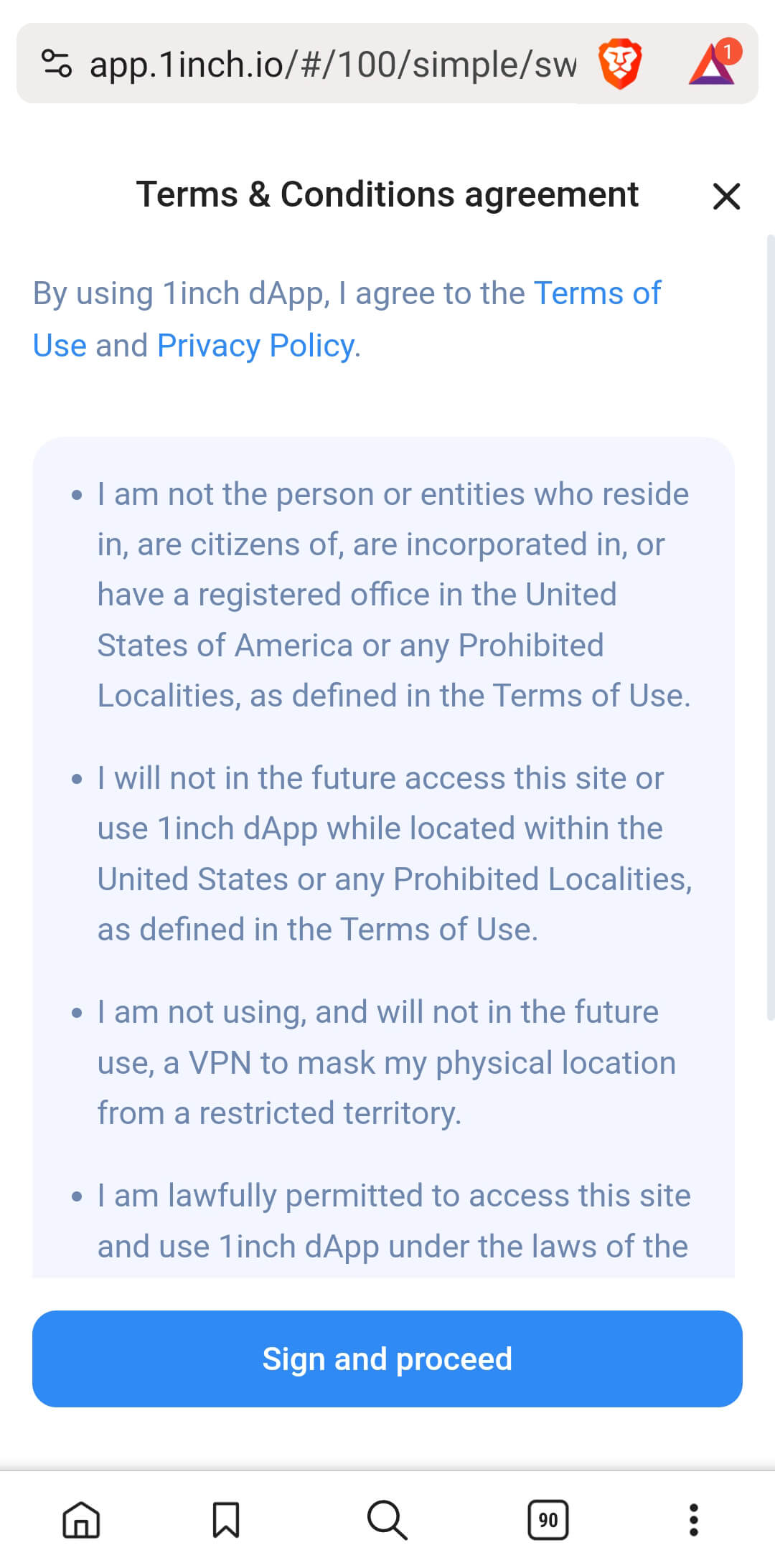Image resolution: width=775 pixels, height=1568 pixels.
Task: Tap the clause about using a VPN
Action: pos(386,1062)
